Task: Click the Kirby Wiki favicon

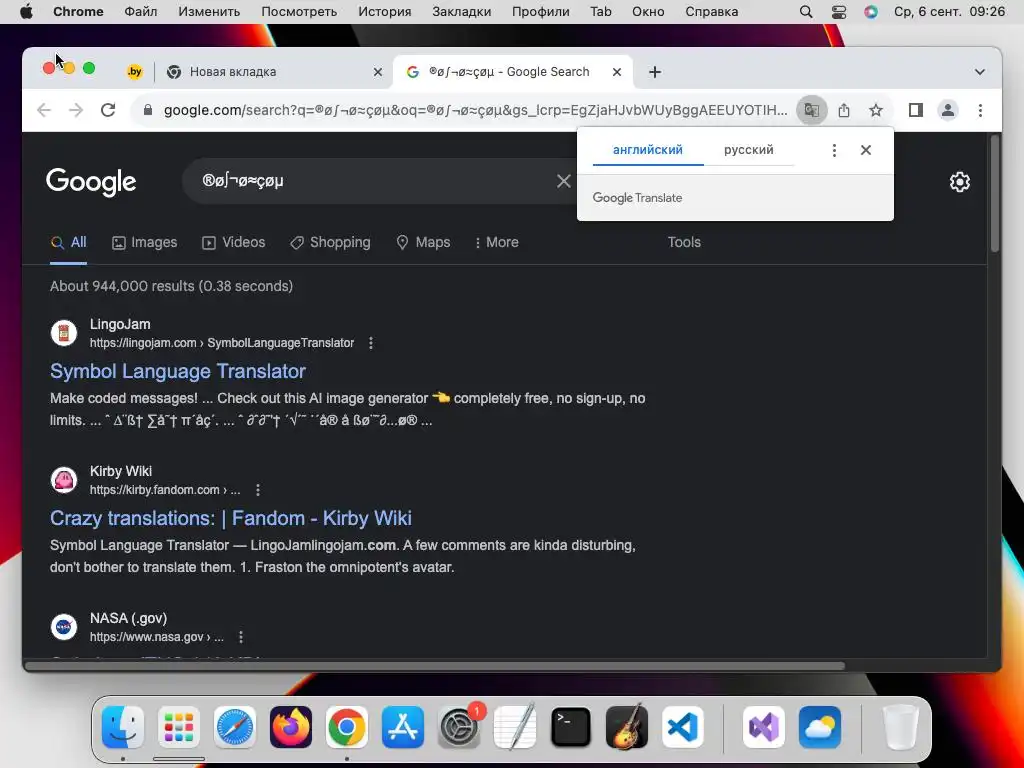Action: (x=64, y=480)
